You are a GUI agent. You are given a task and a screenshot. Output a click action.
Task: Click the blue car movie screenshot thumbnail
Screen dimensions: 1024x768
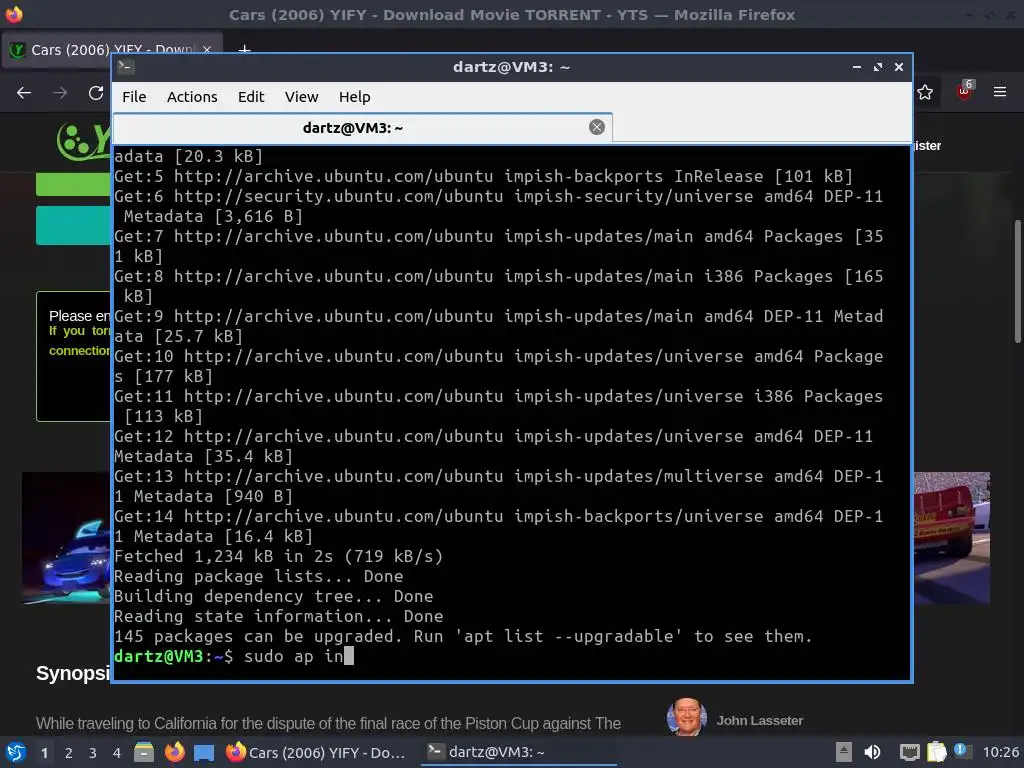click(x=66, y=537)
